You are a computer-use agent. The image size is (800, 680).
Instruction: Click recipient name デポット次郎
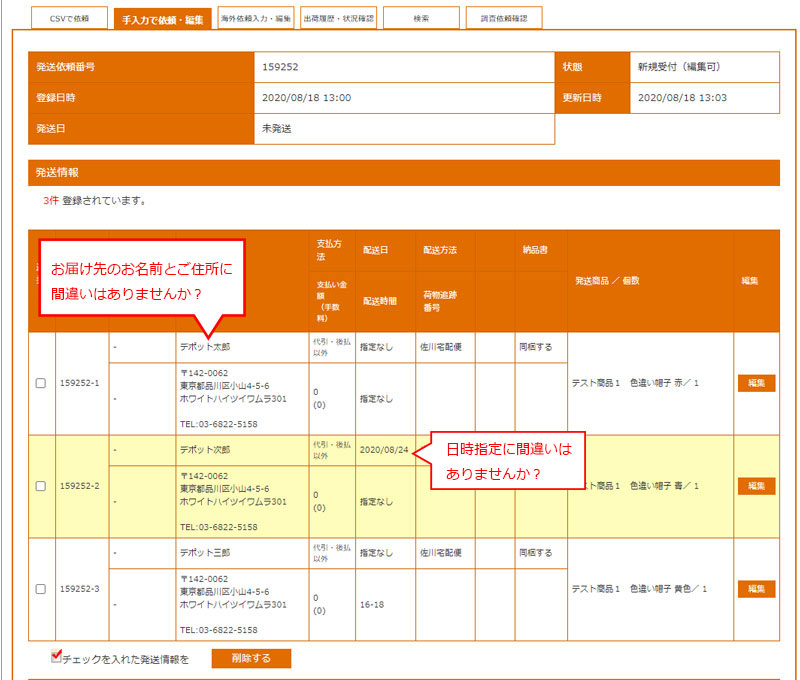coord(205,450)
